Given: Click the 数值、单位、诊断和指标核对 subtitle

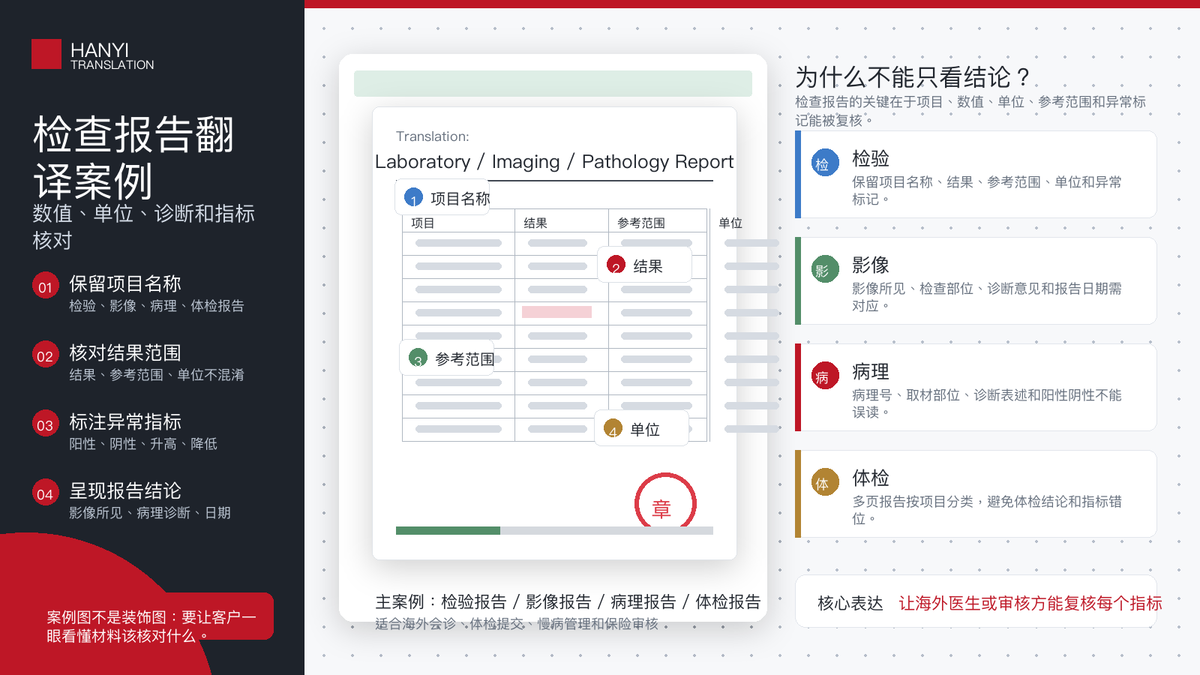Looking at the screenshot, I should point(144,227).
